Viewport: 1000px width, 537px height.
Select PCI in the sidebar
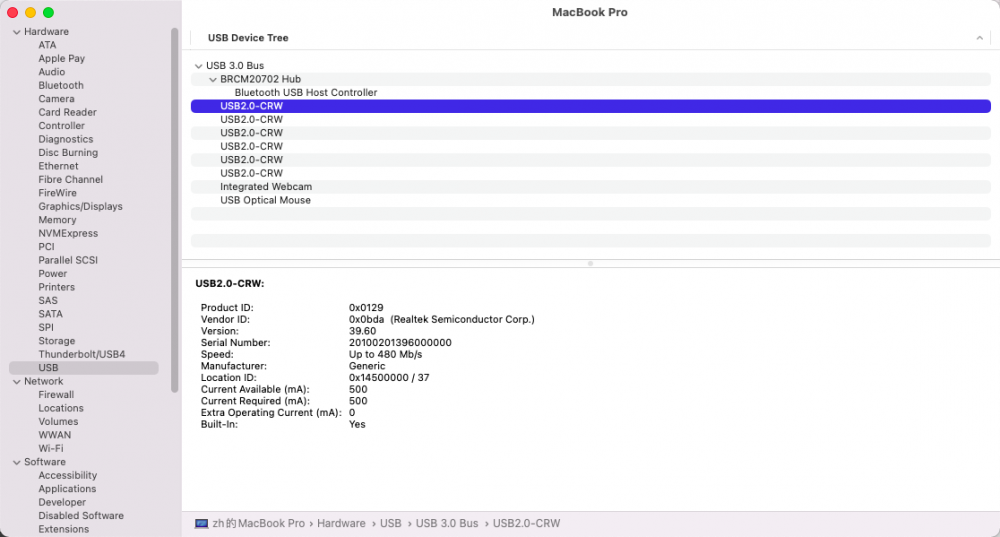point(46,247)
